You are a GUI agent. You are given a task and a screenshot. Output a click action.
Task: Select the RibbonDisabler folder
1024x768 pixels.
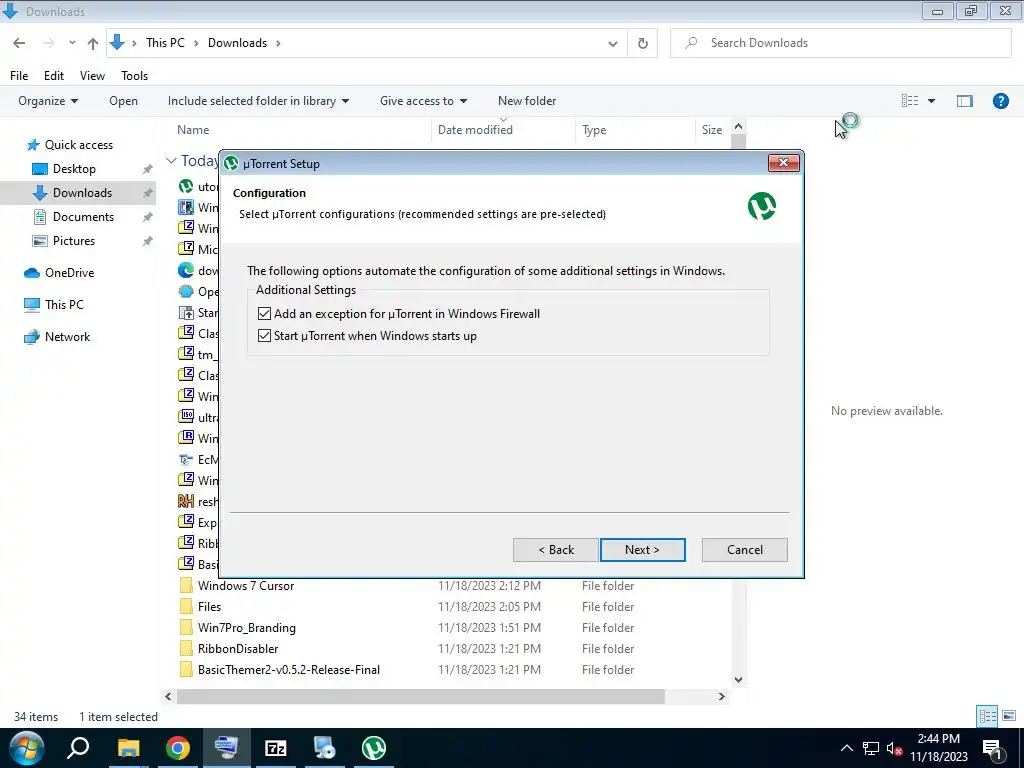pyautogui.click(x=238, y=648)
